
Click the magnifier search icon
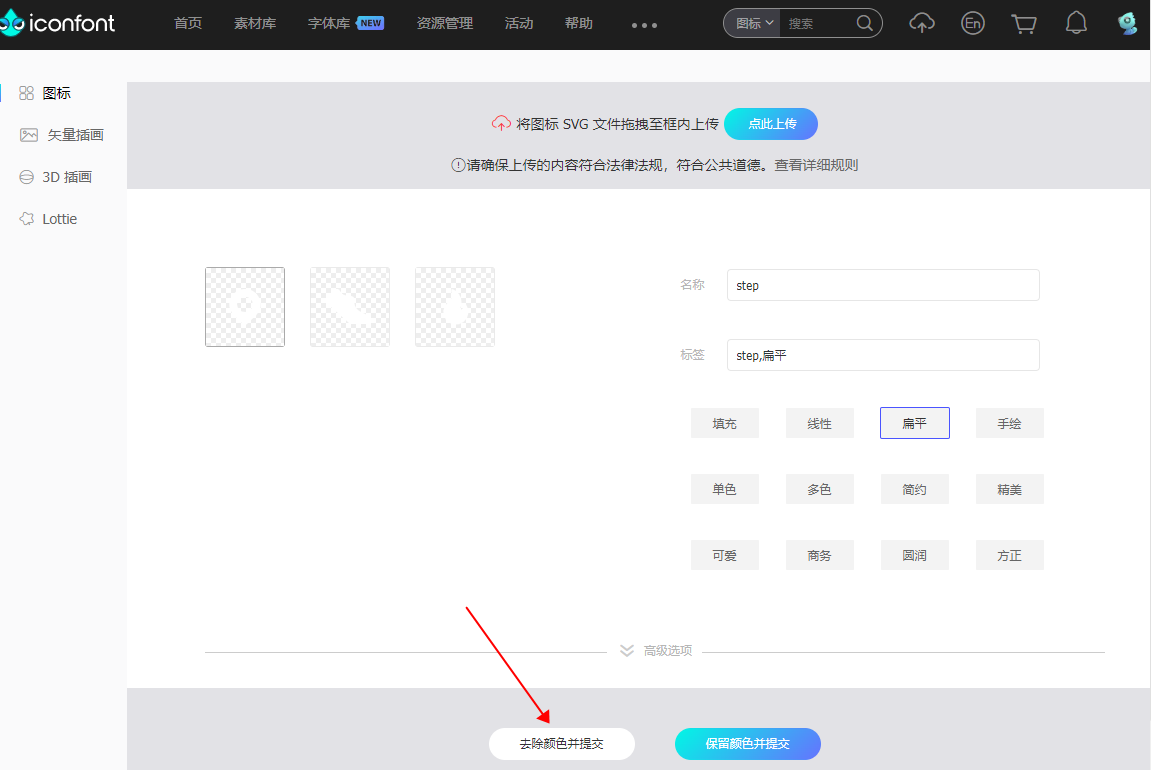865,23
